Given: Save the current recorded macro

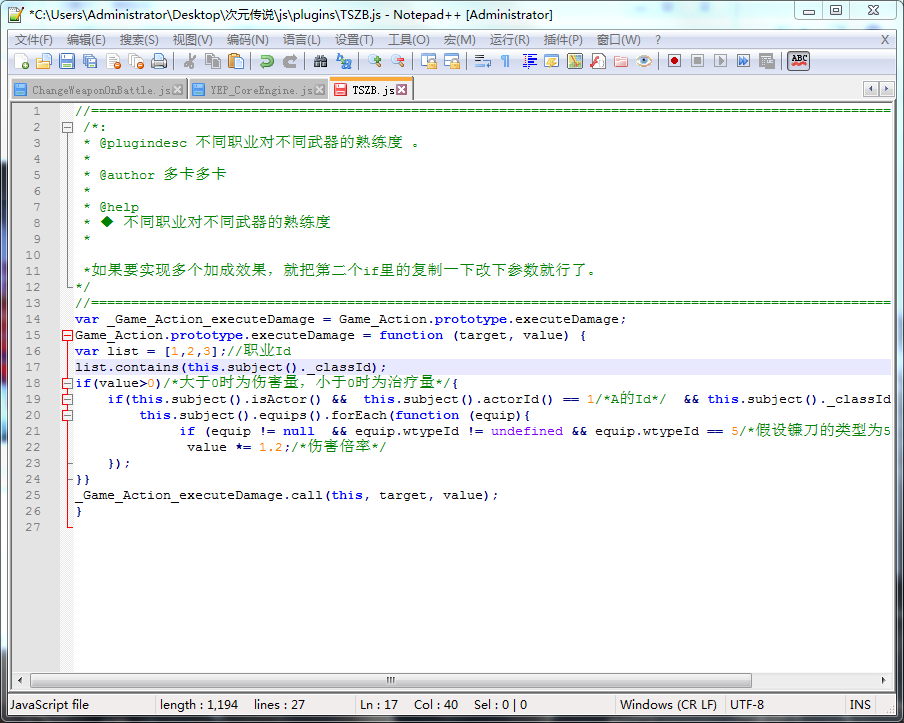Looking at the screenshot, I should pyautogui.click(x=767, y=61).
